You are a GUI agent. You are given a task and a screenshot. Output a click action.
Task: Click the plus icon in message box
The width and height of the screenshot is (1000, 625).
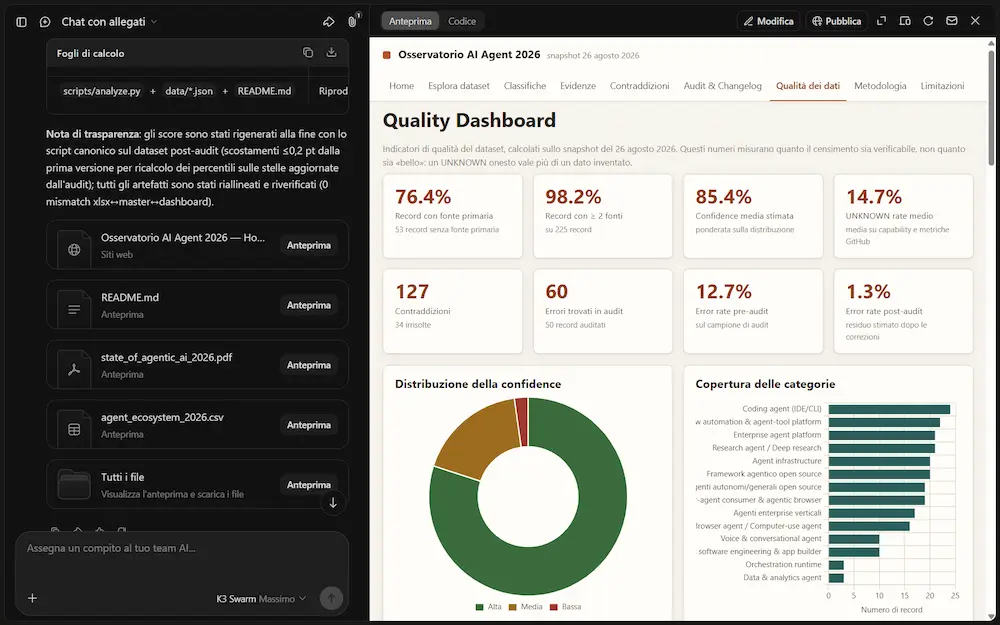[x=33, y=598]
